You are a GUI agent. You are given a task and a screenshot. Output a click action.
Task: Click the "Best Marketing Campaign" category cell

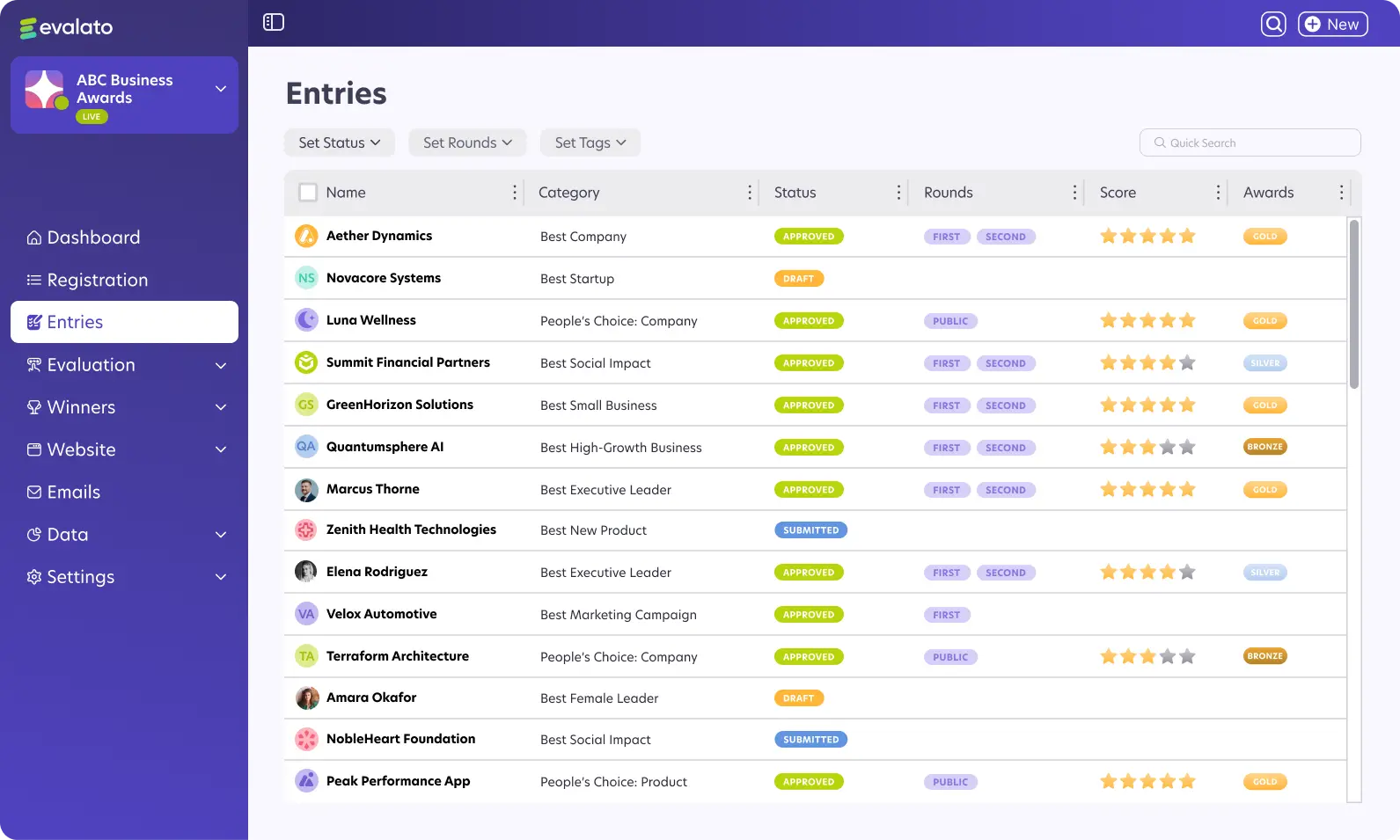pyautogui.click(x=619, y=615)
